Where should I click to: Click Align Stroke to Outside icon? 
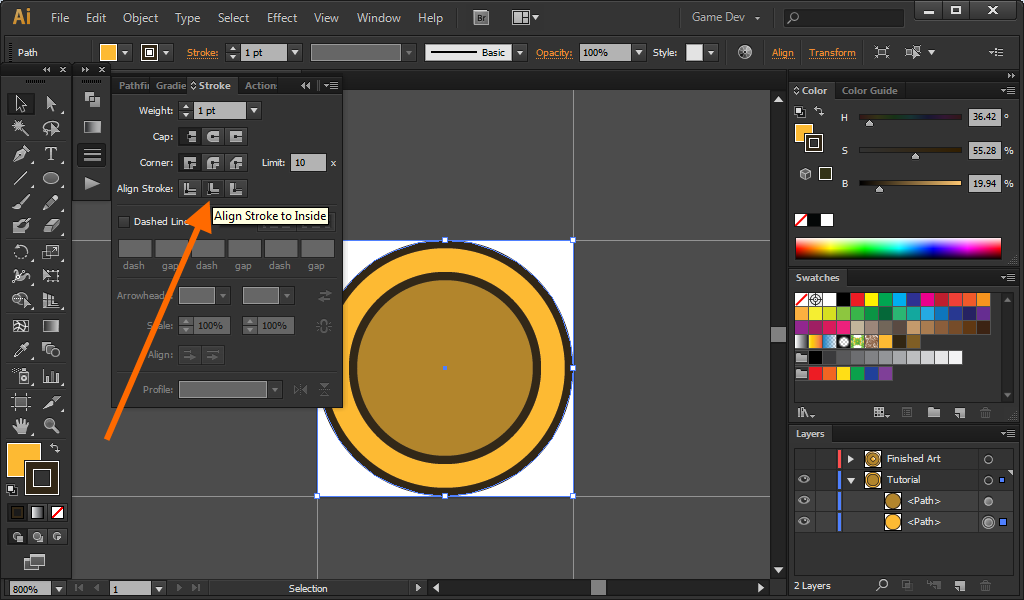pos(236,188)
